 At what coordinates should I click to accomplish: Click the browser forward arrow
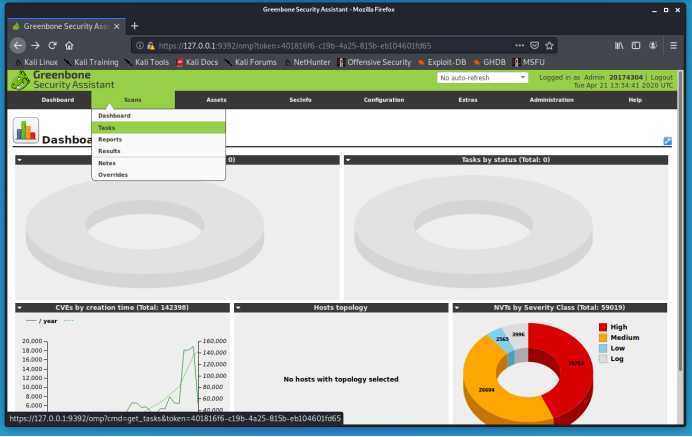(x=36, y=45)
